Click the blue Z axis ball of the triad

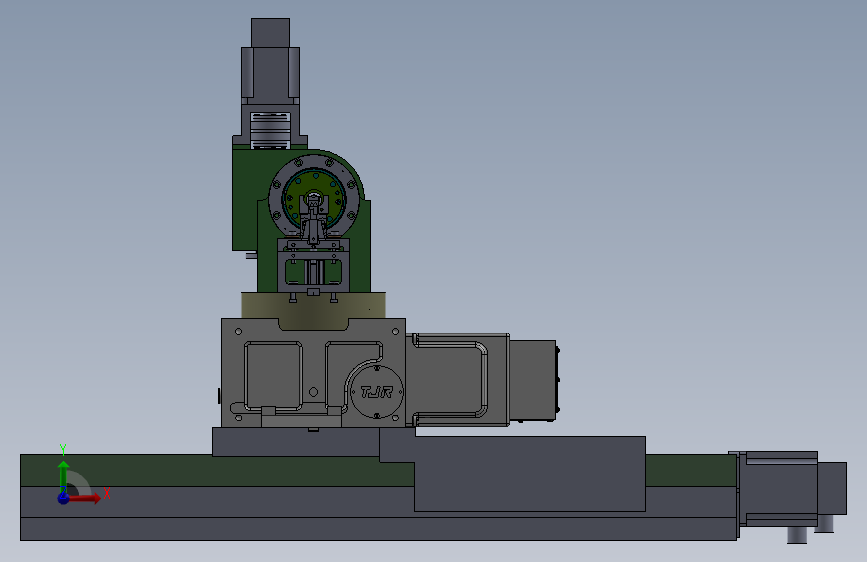tap(64, 498)
